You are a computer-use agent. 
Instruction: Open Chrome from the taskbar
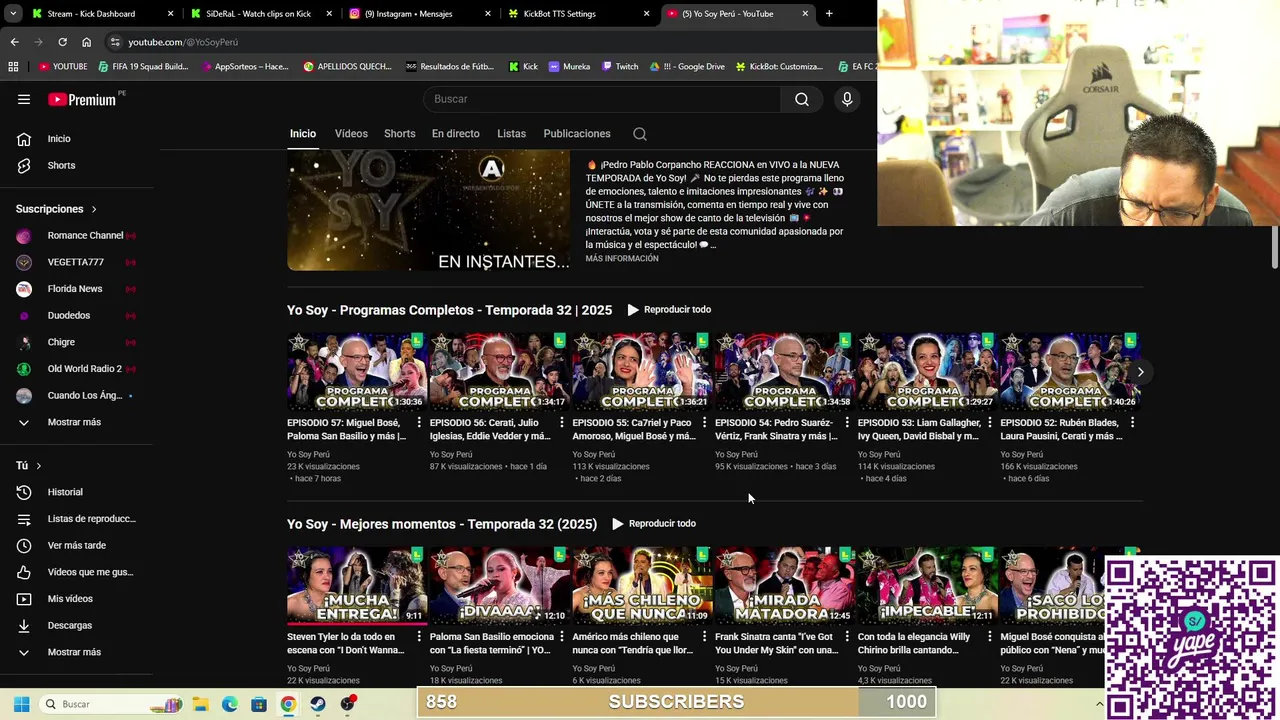288,704
